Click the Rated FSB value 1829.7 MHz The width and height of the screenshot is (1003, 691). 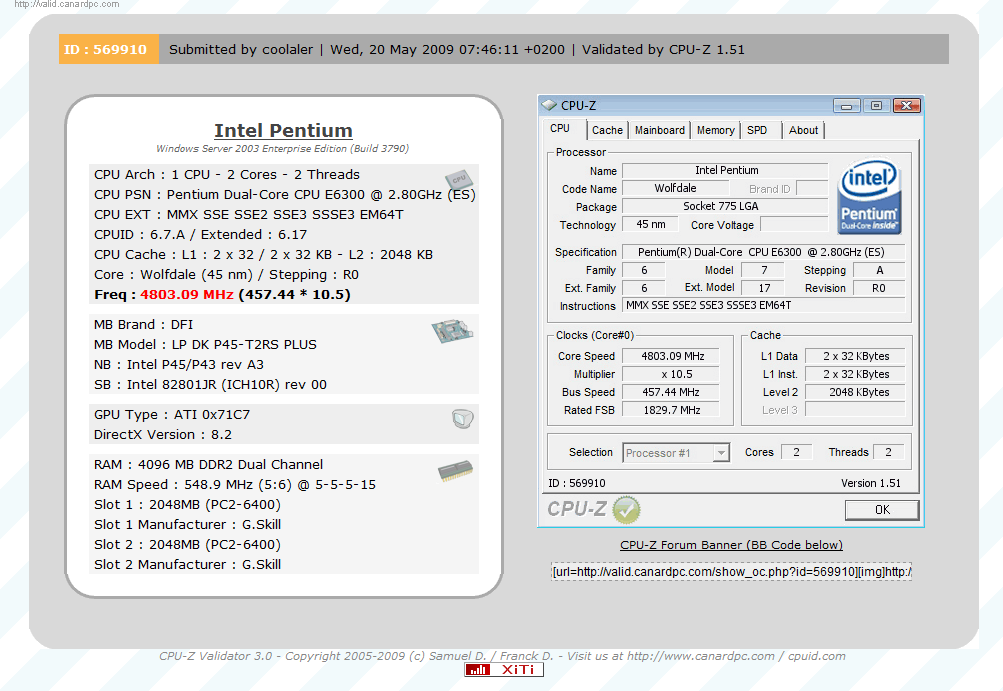pos(671,409)
